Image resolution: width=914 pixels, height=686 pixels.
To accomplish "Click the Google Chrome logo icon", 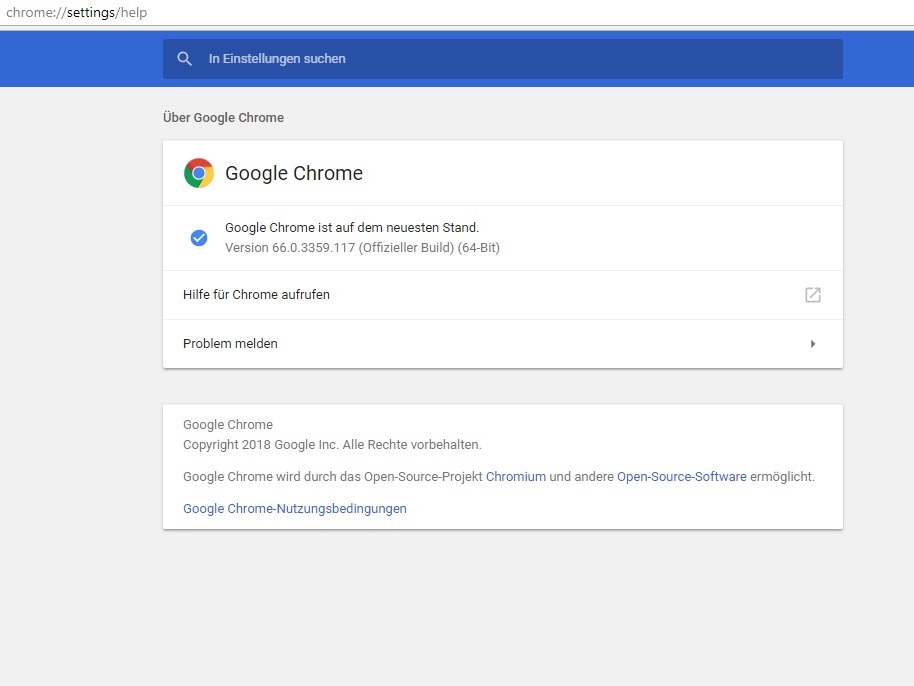I will coord(199,173).
